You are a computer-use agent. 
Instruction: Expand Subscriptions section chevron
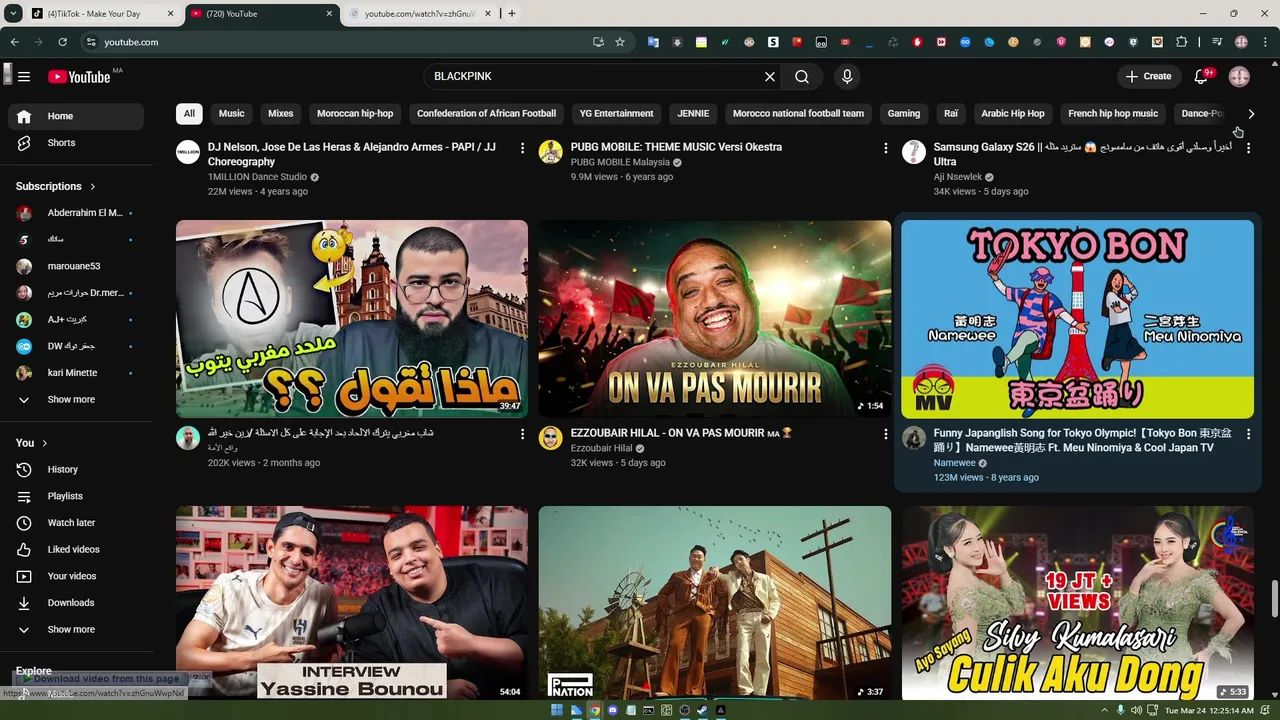93,186
